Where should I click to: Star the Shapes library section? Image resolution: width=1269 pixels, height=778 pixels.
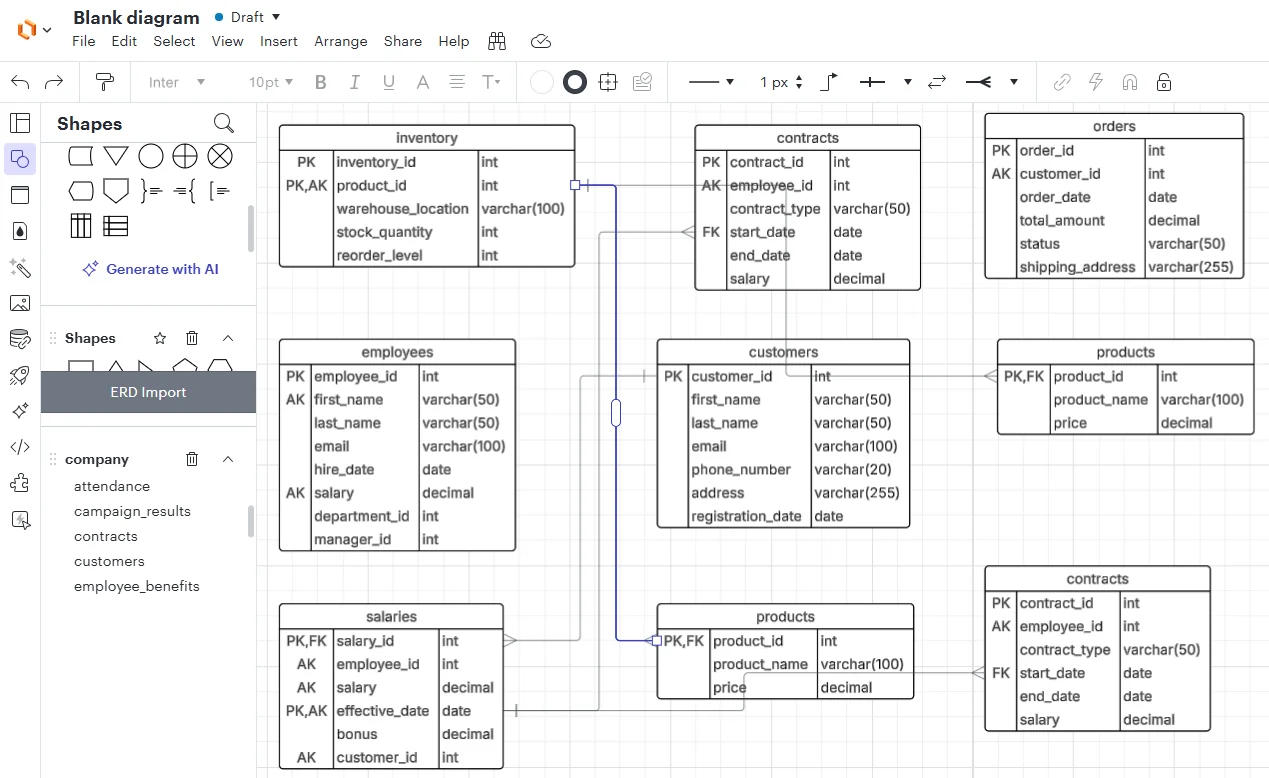click(159, 338)
